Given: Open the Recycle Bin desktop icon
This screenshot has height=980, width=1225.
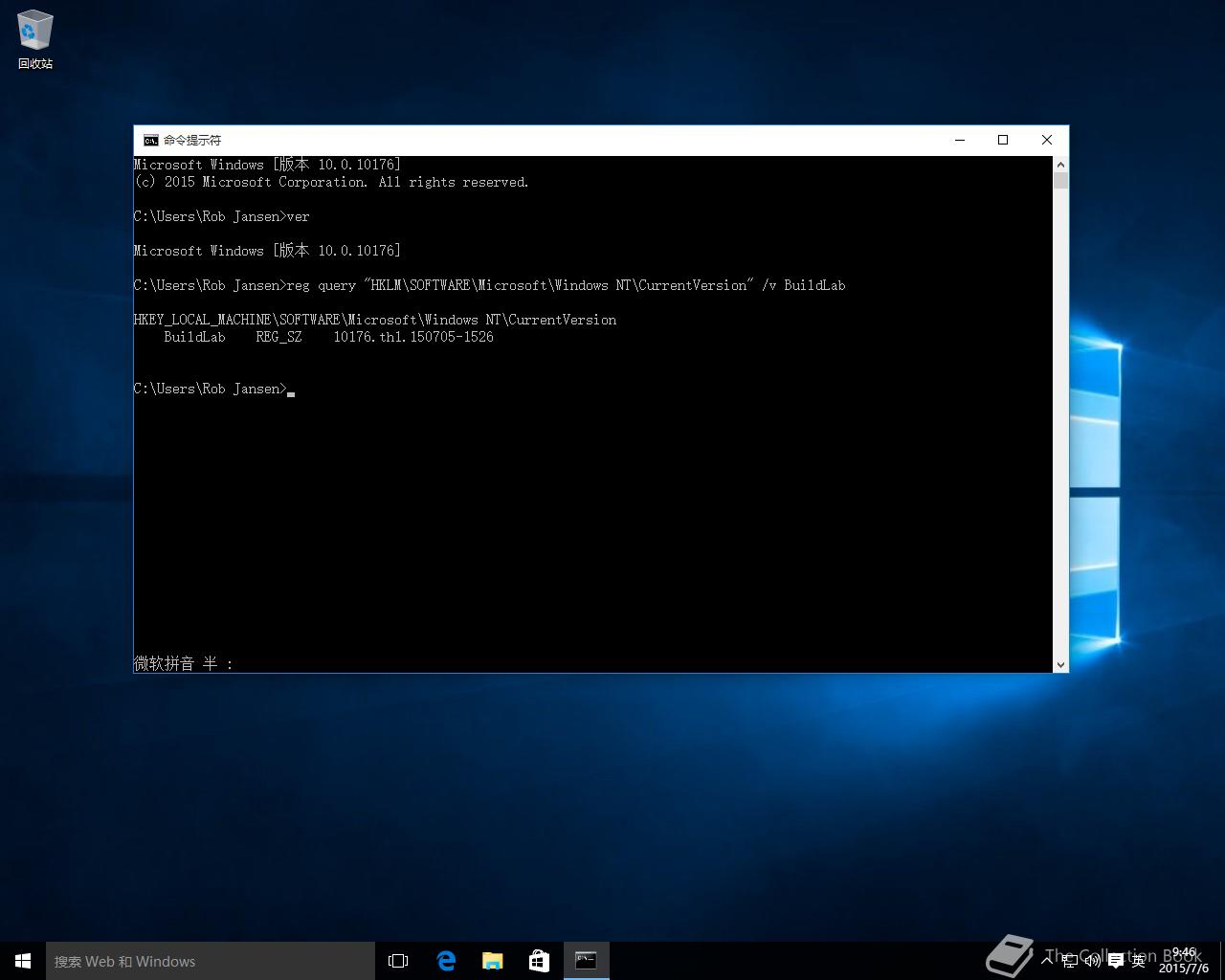Looking at the screenshot, I should 35,40.
